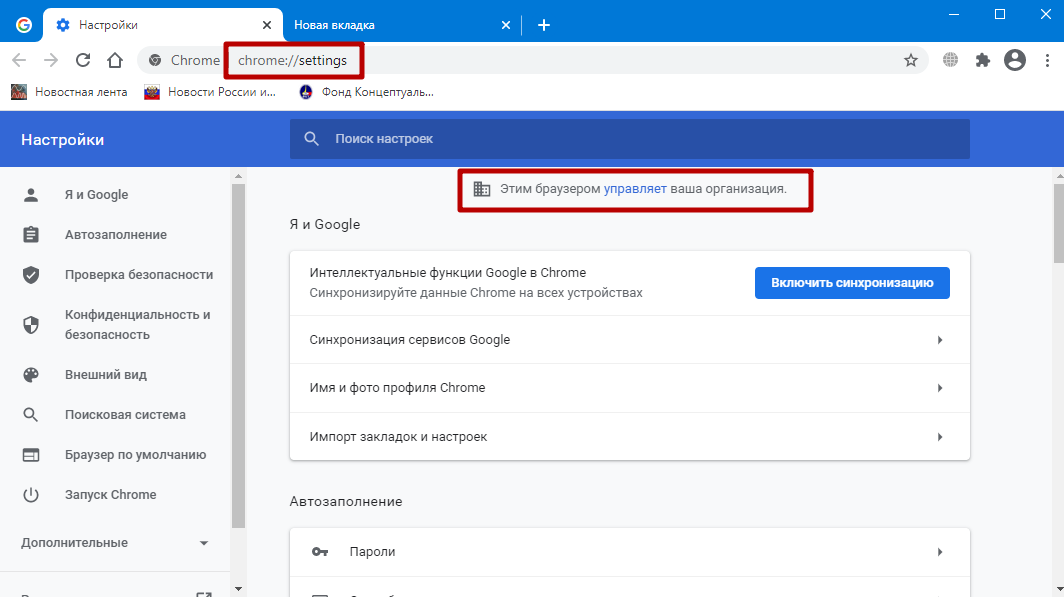This screenshot has width=1064, height=597.
Task: Click the globe extension icon in toolbar
Action: click(x=950, y=60)
